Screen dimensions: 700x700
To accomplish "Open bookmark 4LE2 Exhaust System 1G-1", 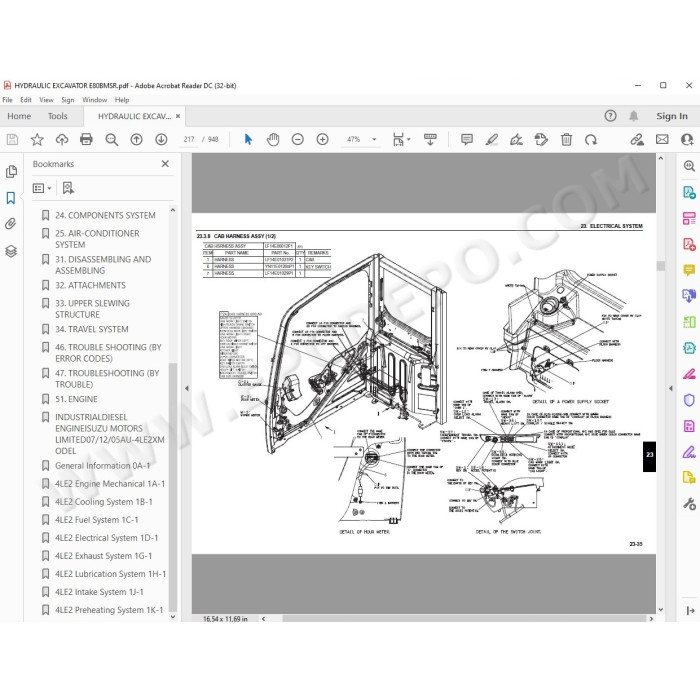I will coord(104,556).
